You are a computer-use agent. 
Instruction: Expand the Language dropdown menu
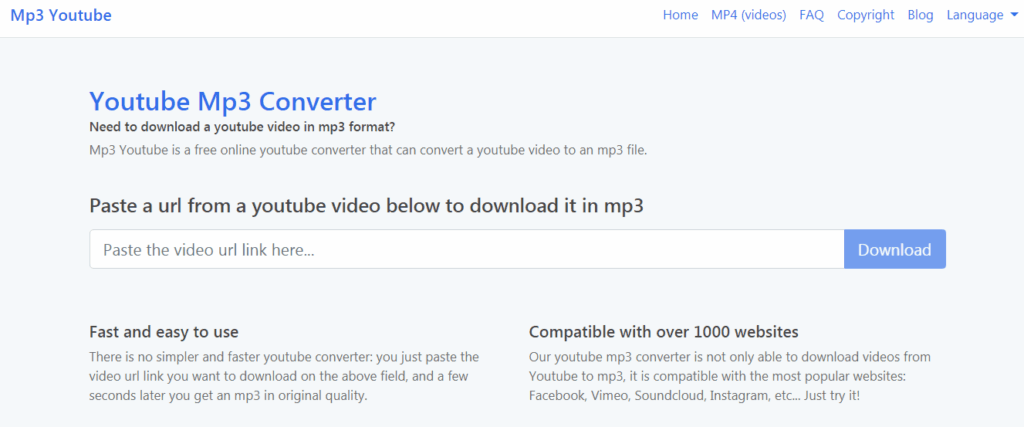pyautogui.click(x=982, y=15)
